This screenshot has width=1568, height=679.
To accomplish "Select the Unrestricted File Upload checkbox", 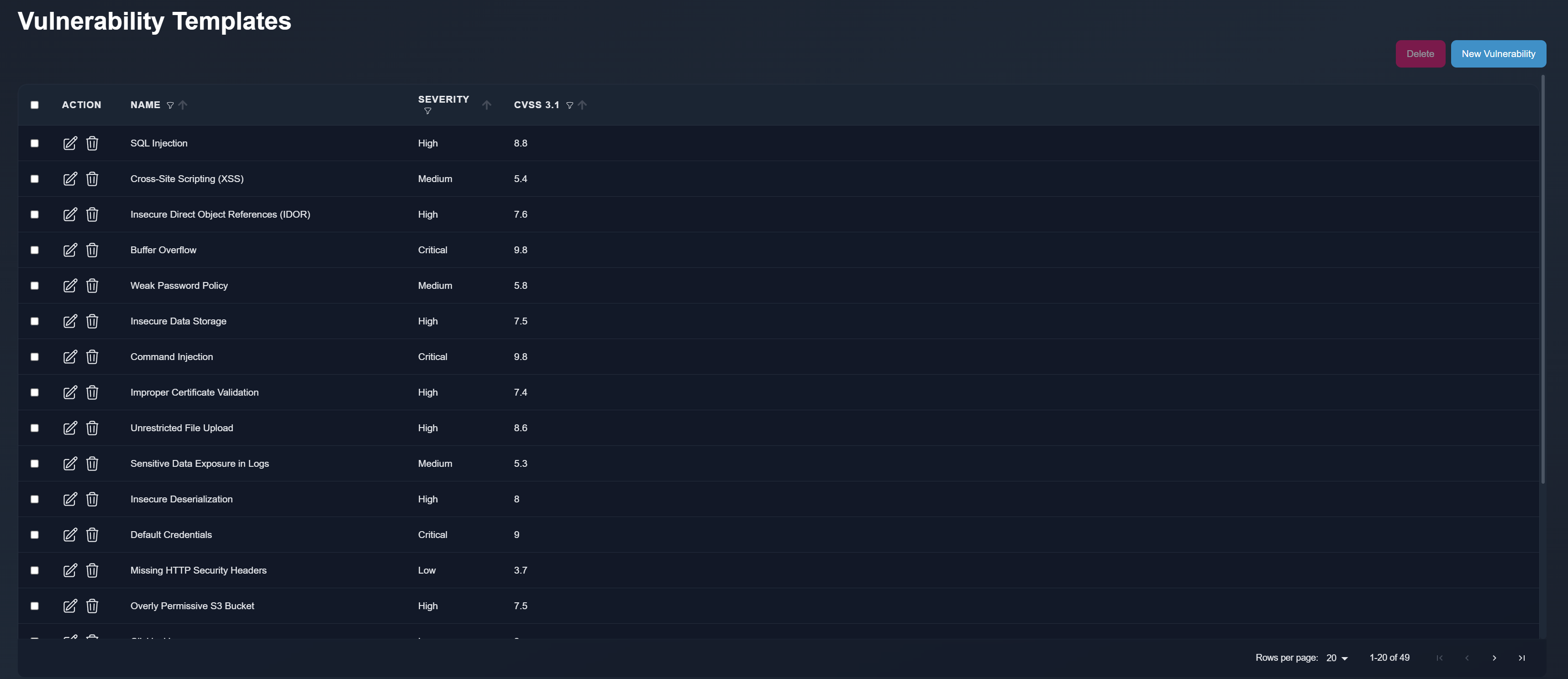I will click(35, 428).
